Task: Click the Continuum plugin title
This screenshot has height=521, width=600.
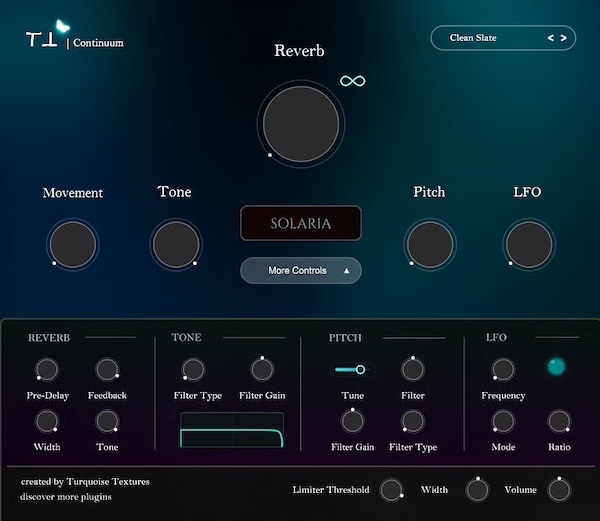Action: click(98, 43)
